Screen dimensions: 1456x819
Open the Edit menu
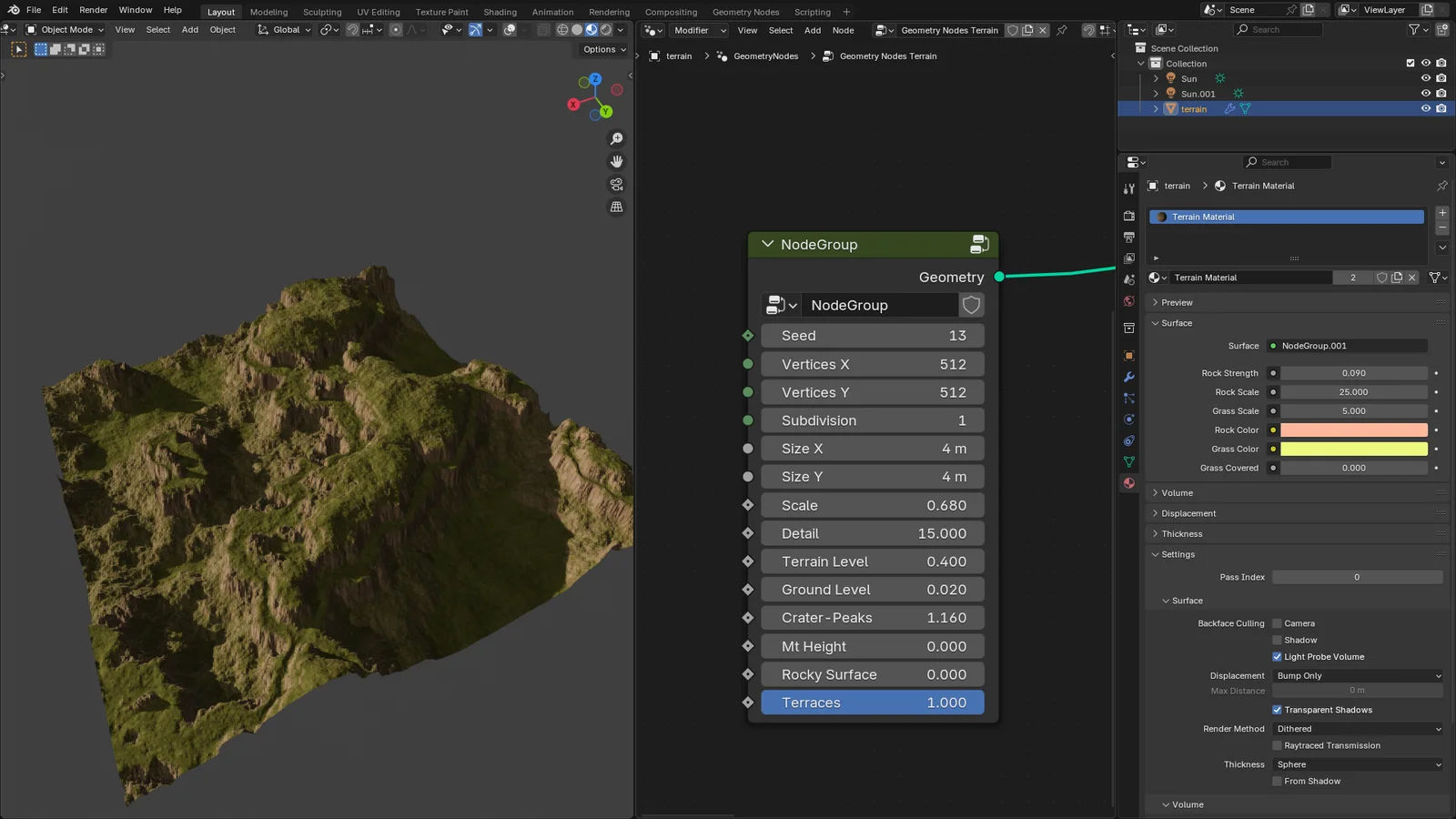pyautogui.click(x=59, y=10)
